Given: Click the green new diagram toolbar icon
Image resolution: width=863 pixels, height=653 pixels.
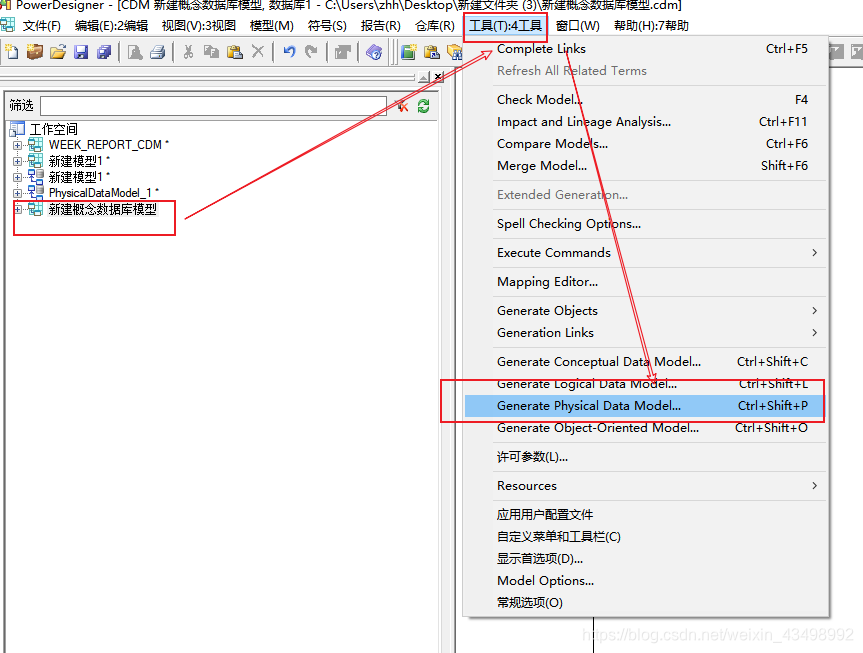Looking at the screenshot, I should pos(408,52).
